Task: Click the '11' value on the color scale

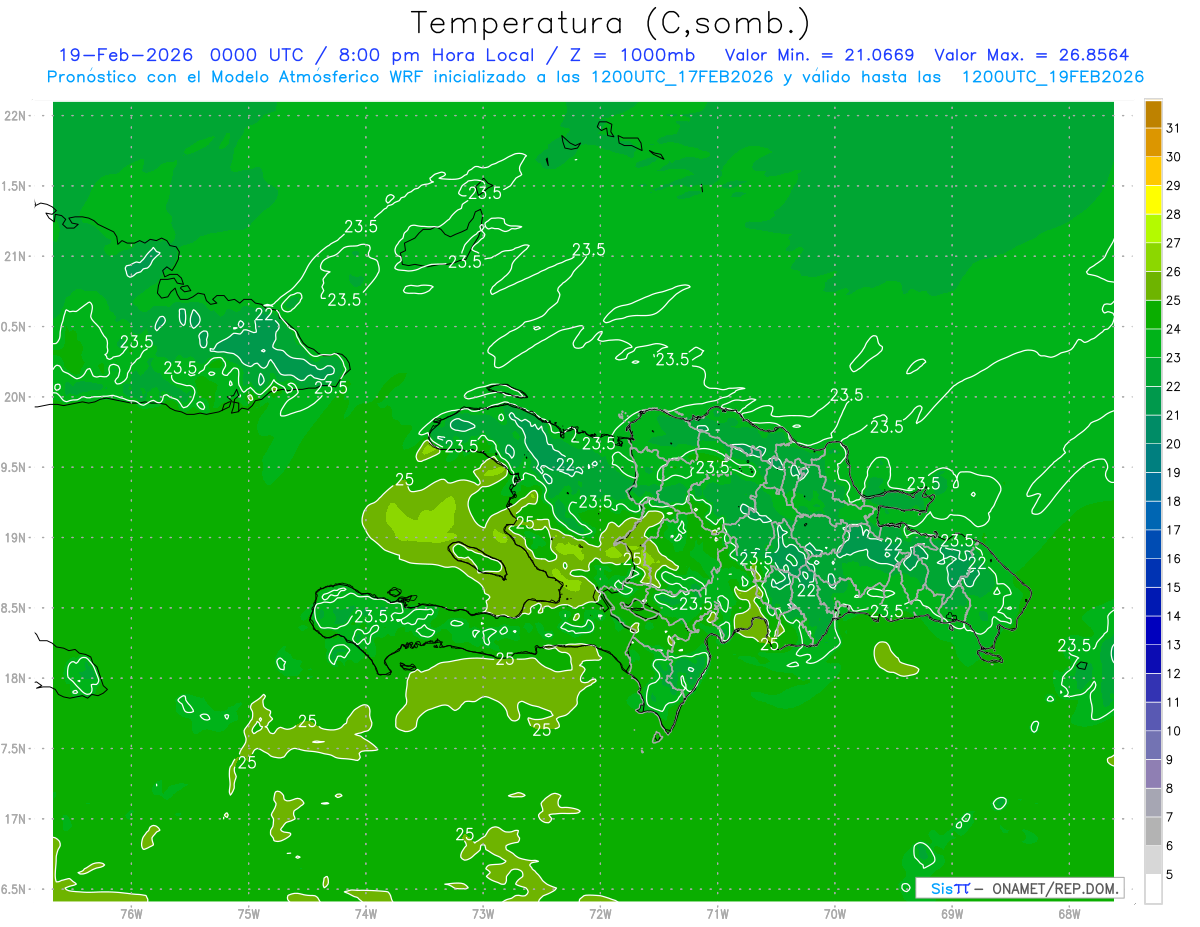Action: pos(1174,702)
